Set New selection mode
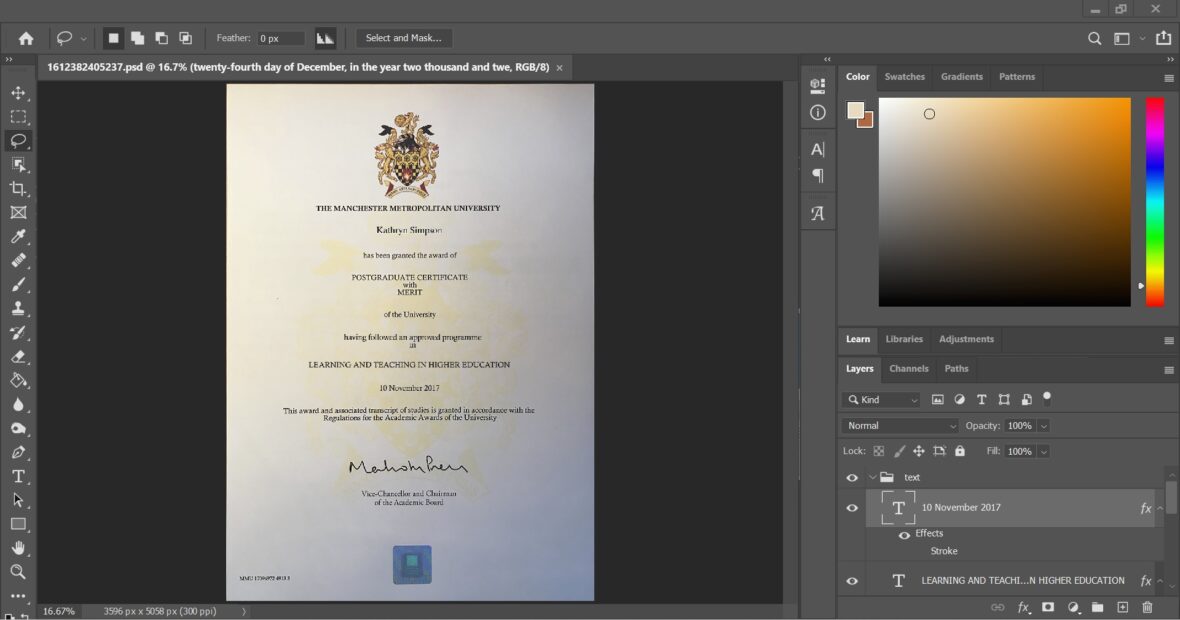 [x=113, y=38]
